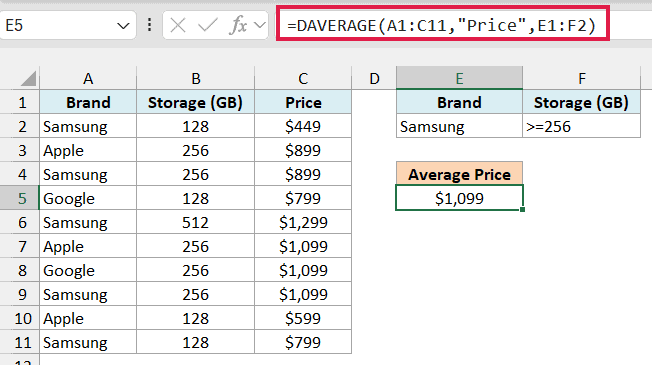Select the Samsung criteria cell E2
The image size is (652, 365).
point(459,126)
